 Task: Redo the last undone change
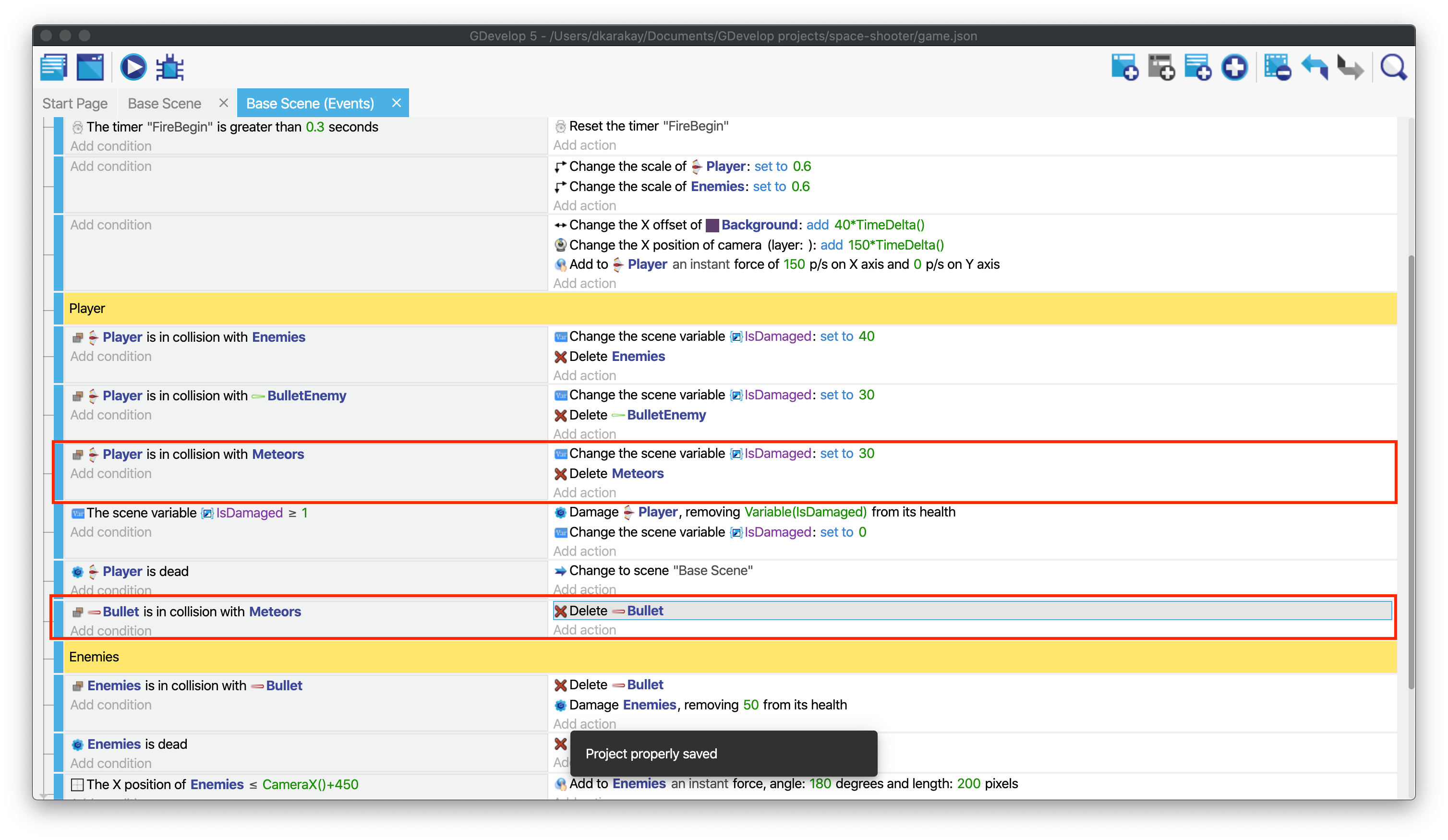click(x=1351, y=68)
